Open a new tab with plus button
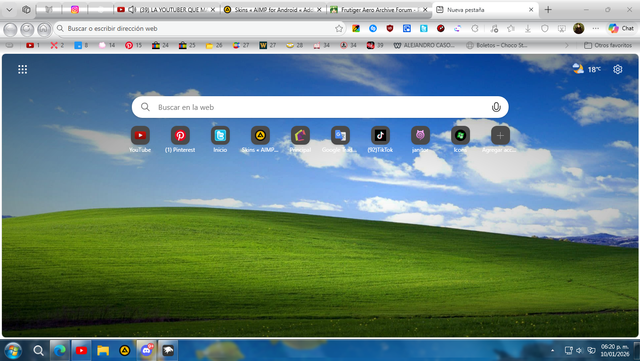640x361 pixels. (x=548, y=9)
